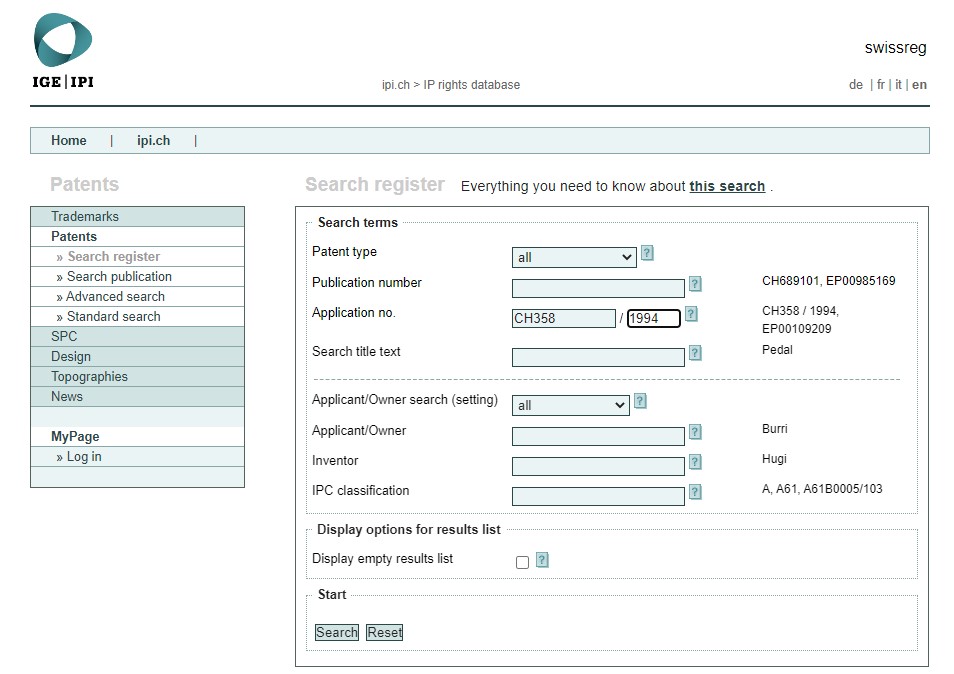The image size is (954, 674).
Task: Open the Design menu section
Action: [x=138, y=356]
